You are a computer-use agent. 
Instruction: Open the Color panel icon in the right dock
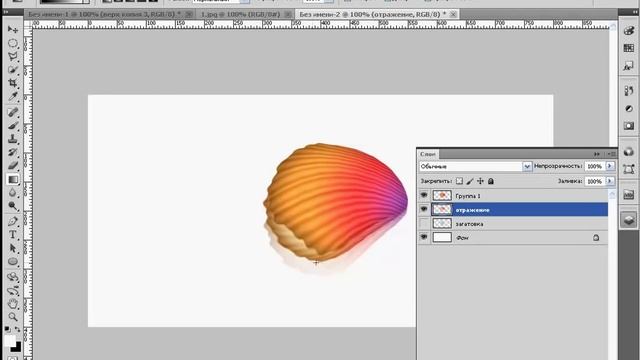click(629, 31)
